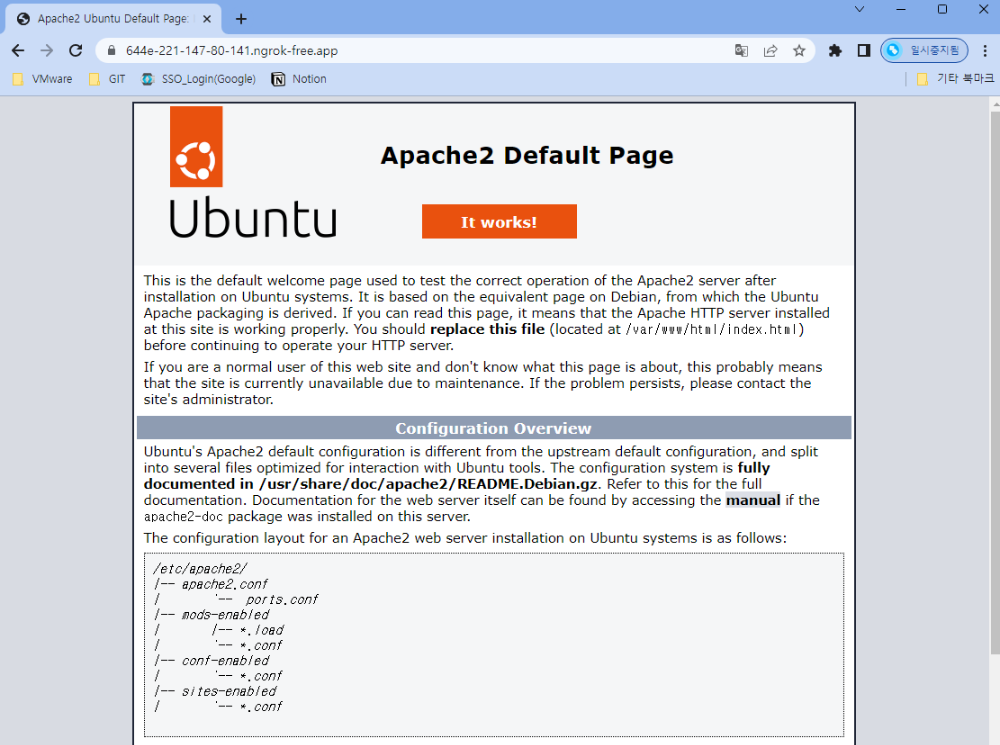Image resolution: width=1000 pixels, height=745 pixels.
Task: Open a new tab with plus button
Action: (241, 18)
